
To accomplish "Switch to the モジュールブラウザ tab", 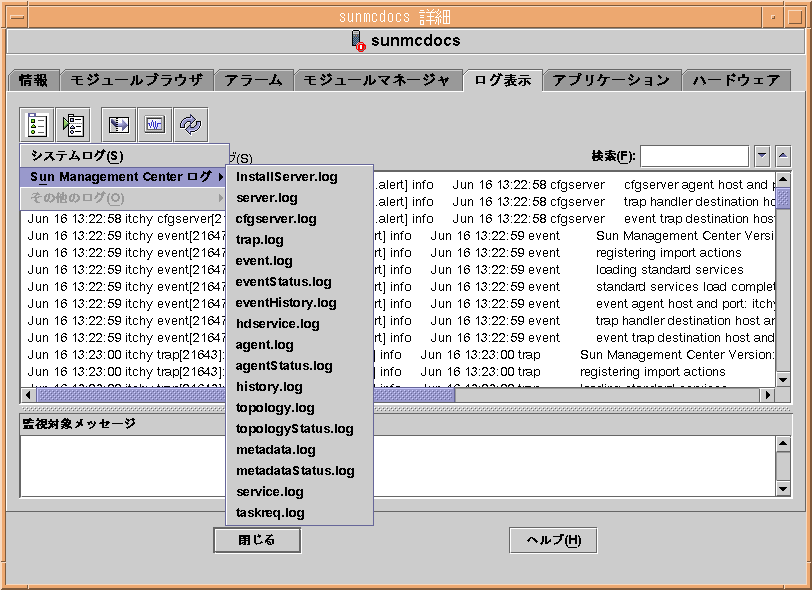I will click(137, 80).
